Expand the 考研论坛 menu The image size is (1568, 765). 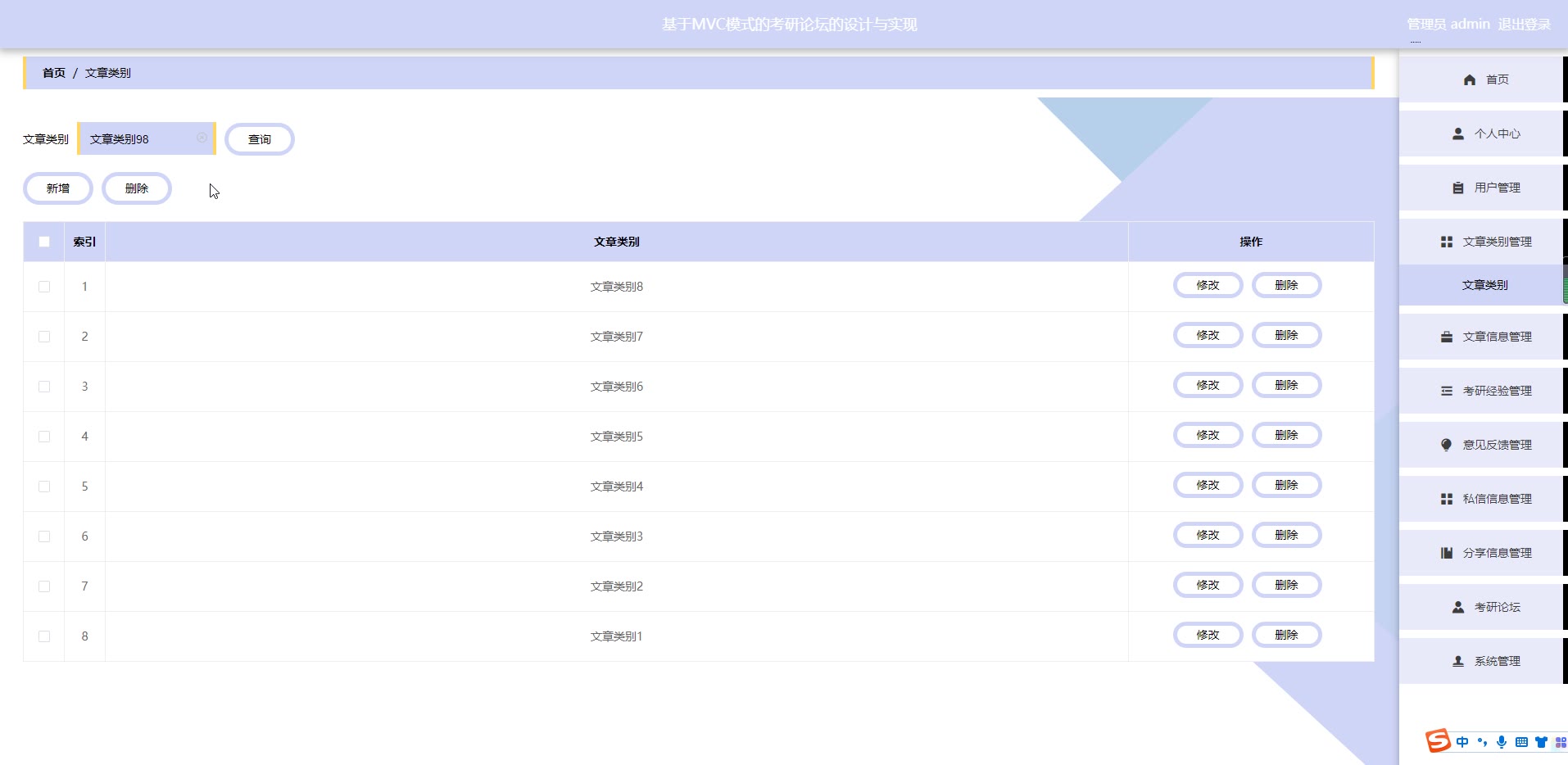(1483, 607)
